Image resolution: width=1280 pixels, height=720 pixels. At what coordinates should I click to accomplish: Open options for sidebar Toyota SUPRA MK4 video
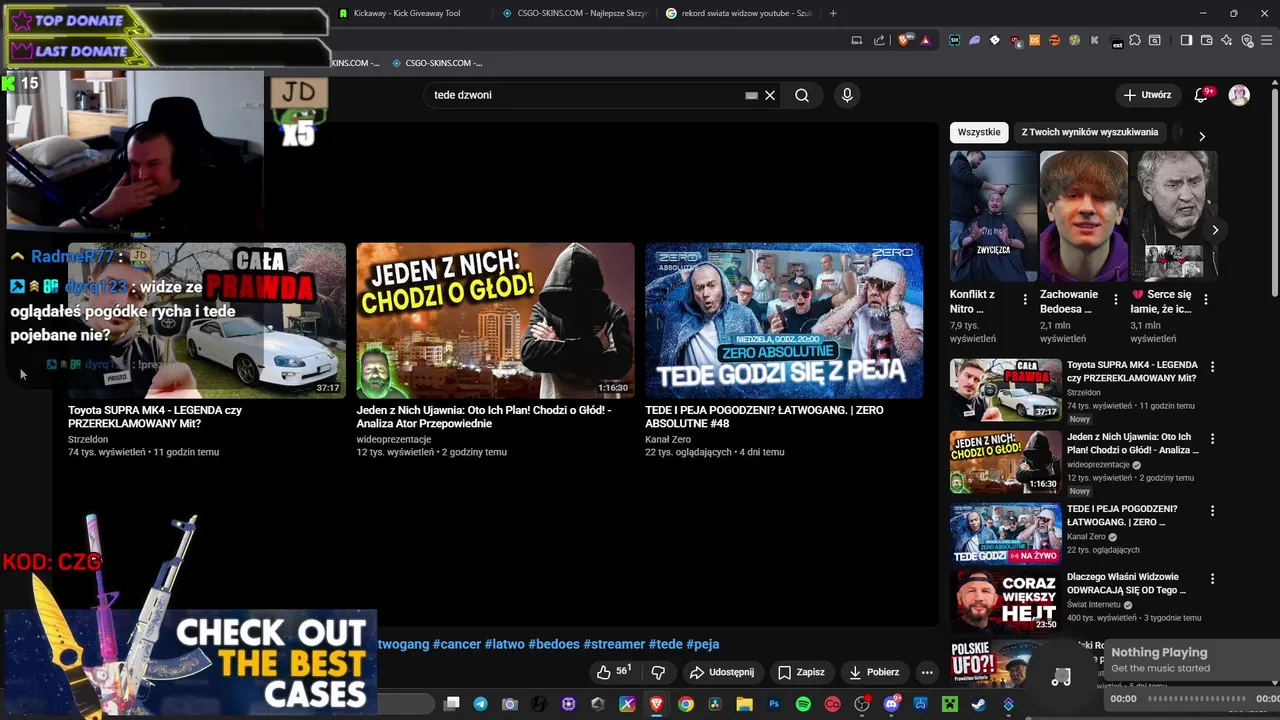(x=1212, y=367)
